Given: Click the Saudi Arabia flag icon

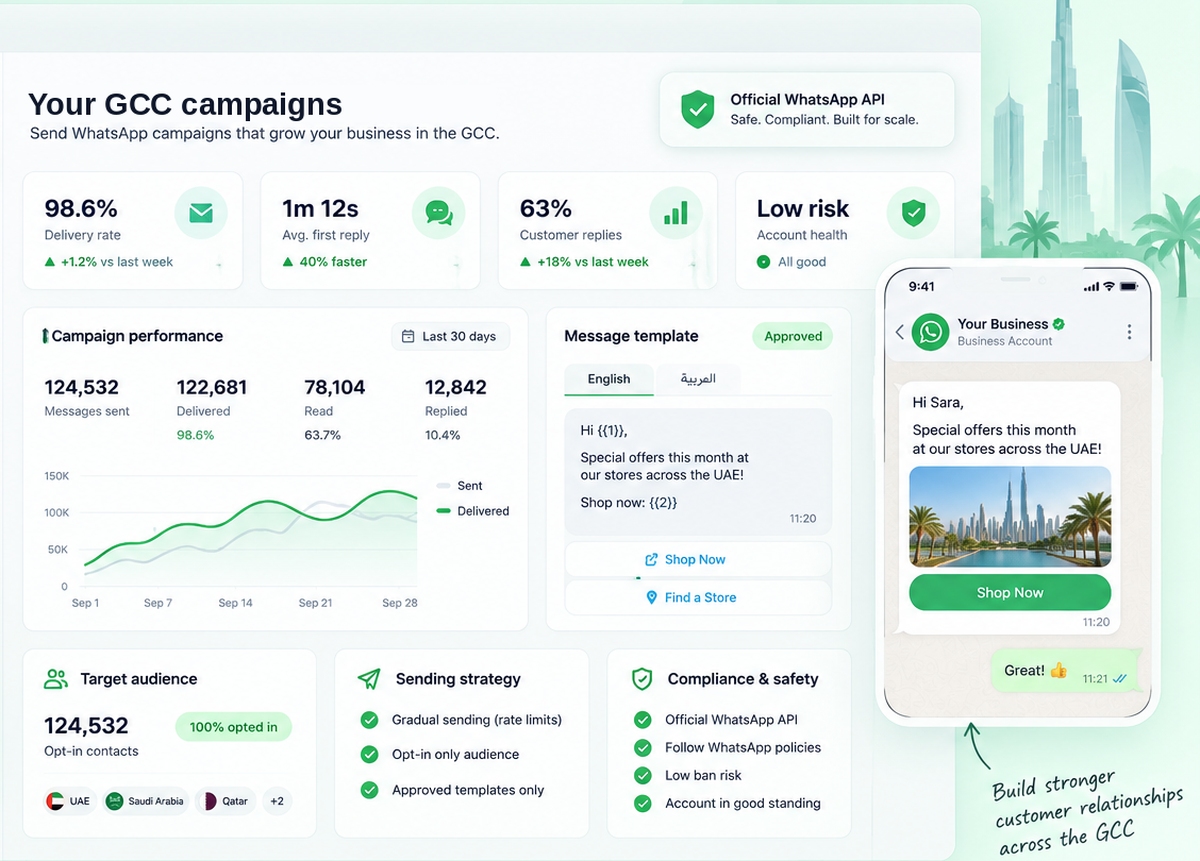Looking at the screenshot, I should (x=114, y=801).
